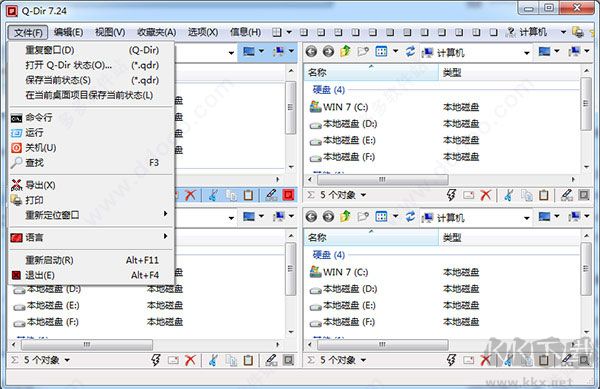Click forward arrow in top-right pane

click(328, 51)
